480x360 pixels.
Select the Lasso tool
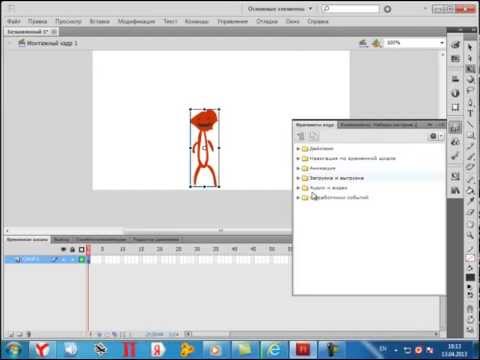(x=470, y=91)
